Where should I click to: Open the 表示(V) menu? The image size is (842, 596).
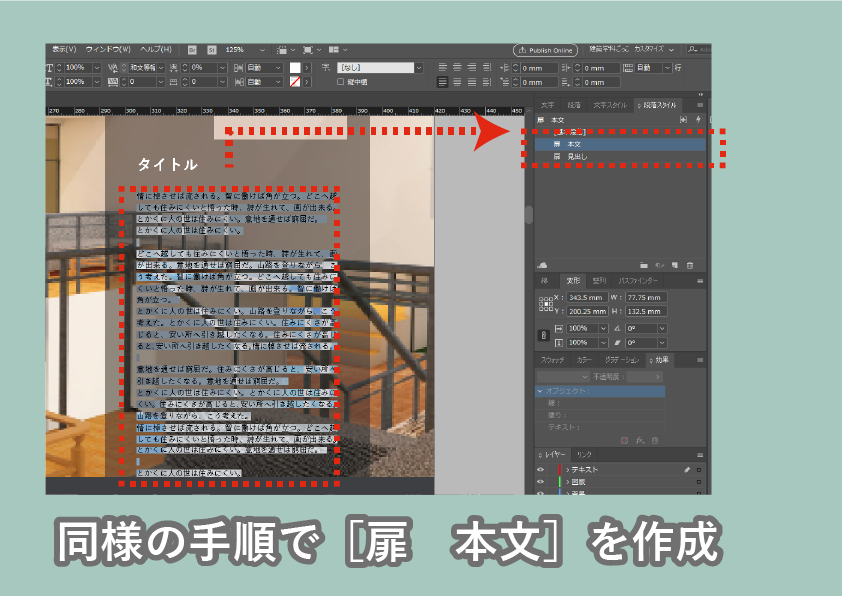(64, 49)
